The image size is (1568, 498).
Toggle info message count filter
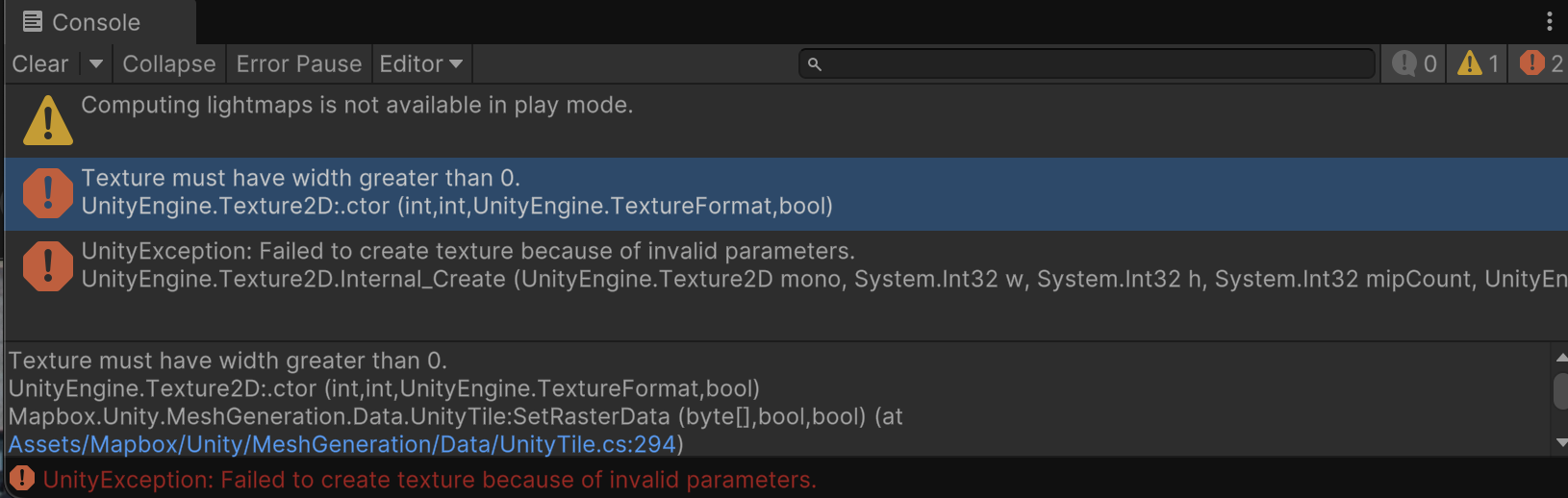pos(1413,63)
